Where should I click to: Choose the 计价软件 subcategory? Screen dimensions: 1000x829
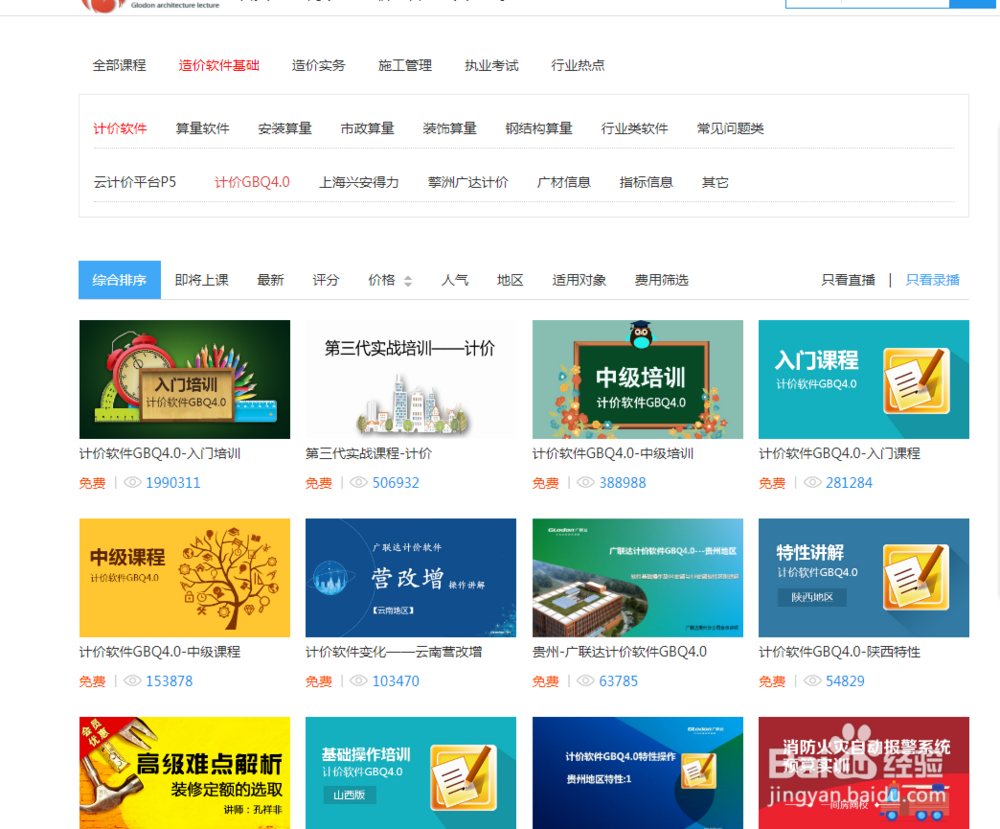(x=120, y=128)
